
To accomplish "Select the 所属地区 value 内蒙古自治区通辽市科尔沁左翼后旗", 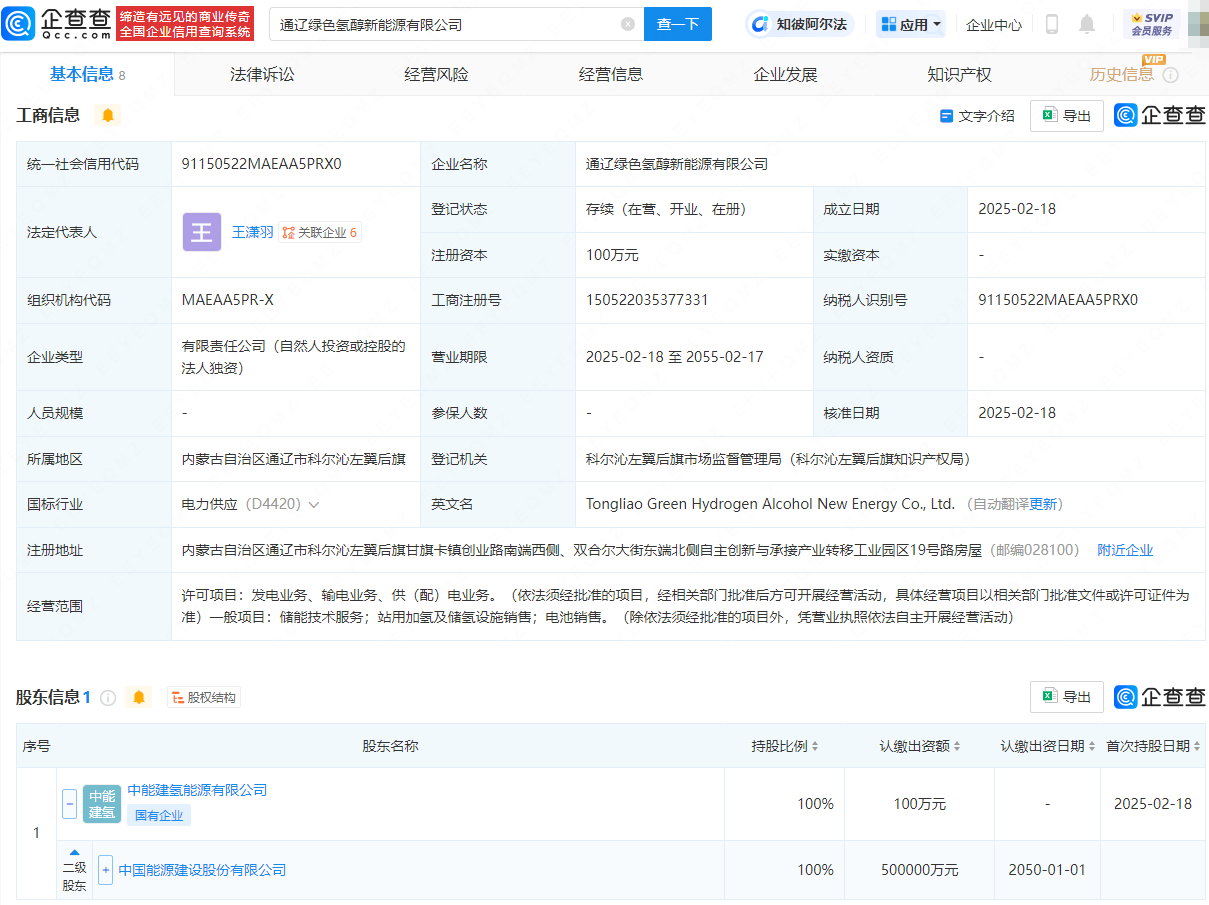I will pos(294,459).
